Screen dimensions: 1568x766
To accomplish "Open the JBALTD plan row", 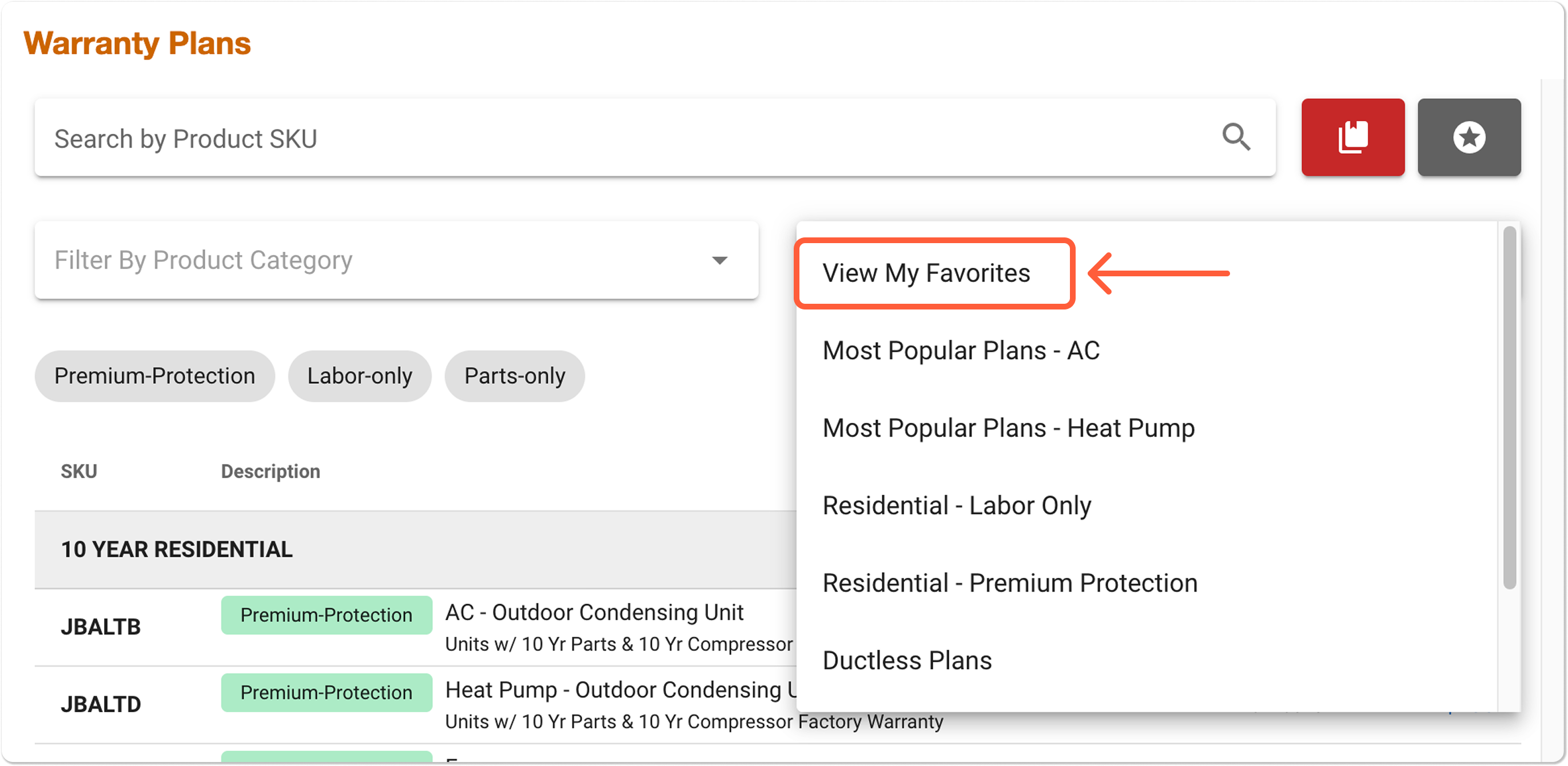I will [x=415, y=704].
